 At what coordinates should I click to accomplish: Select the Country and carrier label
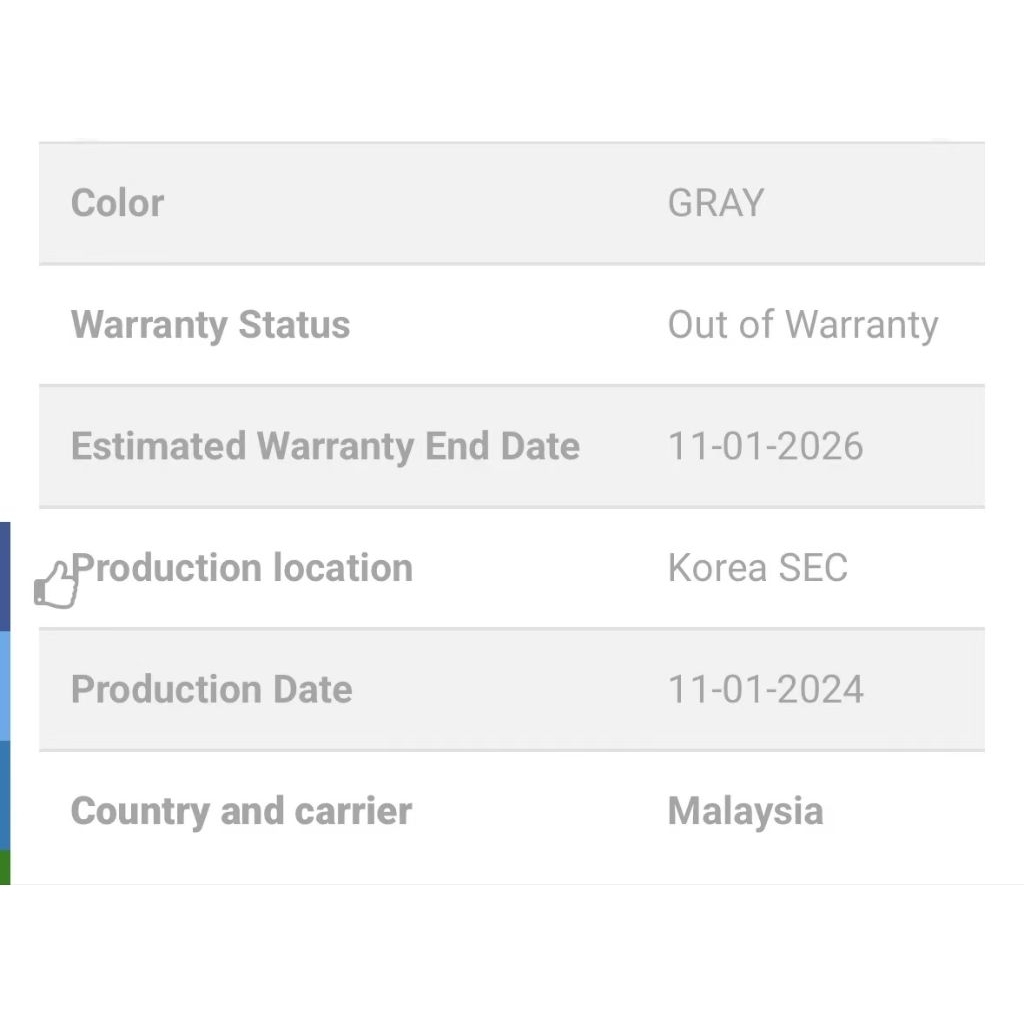pos(241,811)
